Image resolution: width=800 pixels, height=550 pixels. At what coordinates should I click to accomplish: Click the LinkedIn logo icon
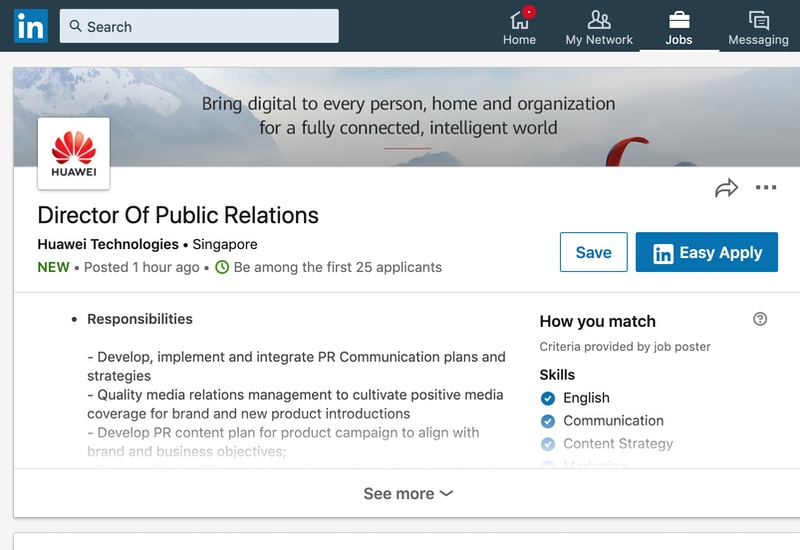31,26
